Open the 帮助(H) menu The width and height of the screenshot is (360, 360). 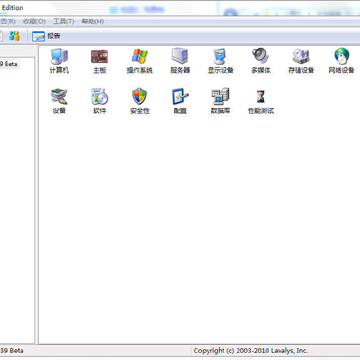click(x=93, y=22)
